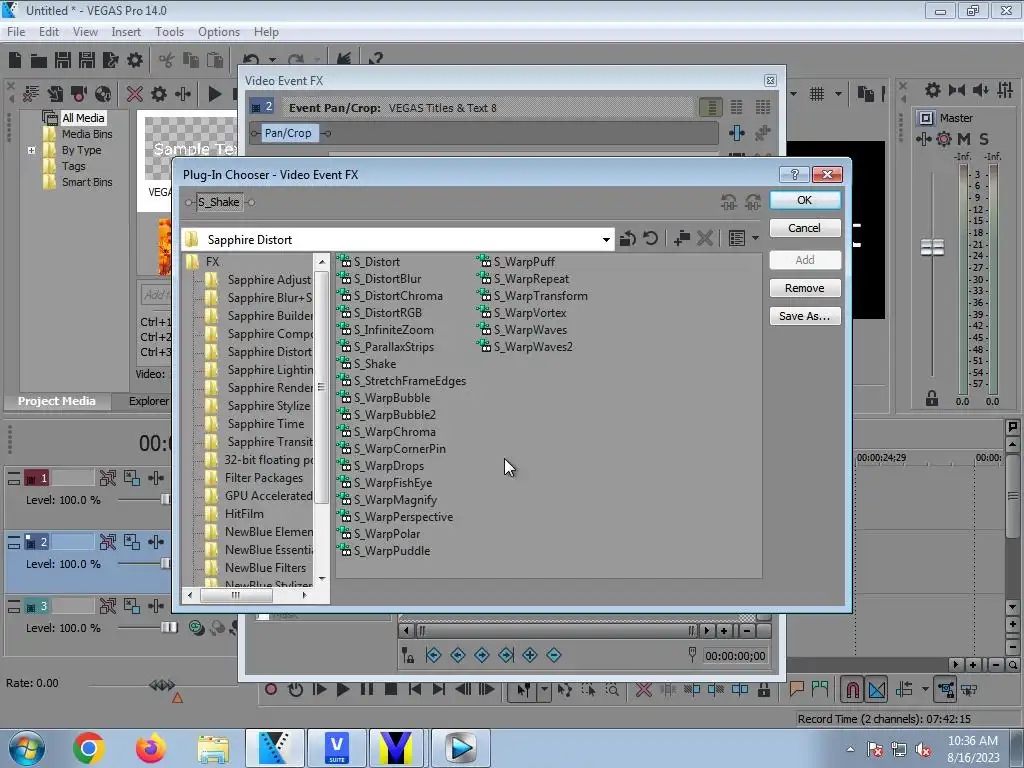Click the Cancel button in Plug-In Chooser
Screen dimensions: 1024x768
click(805, 228)
